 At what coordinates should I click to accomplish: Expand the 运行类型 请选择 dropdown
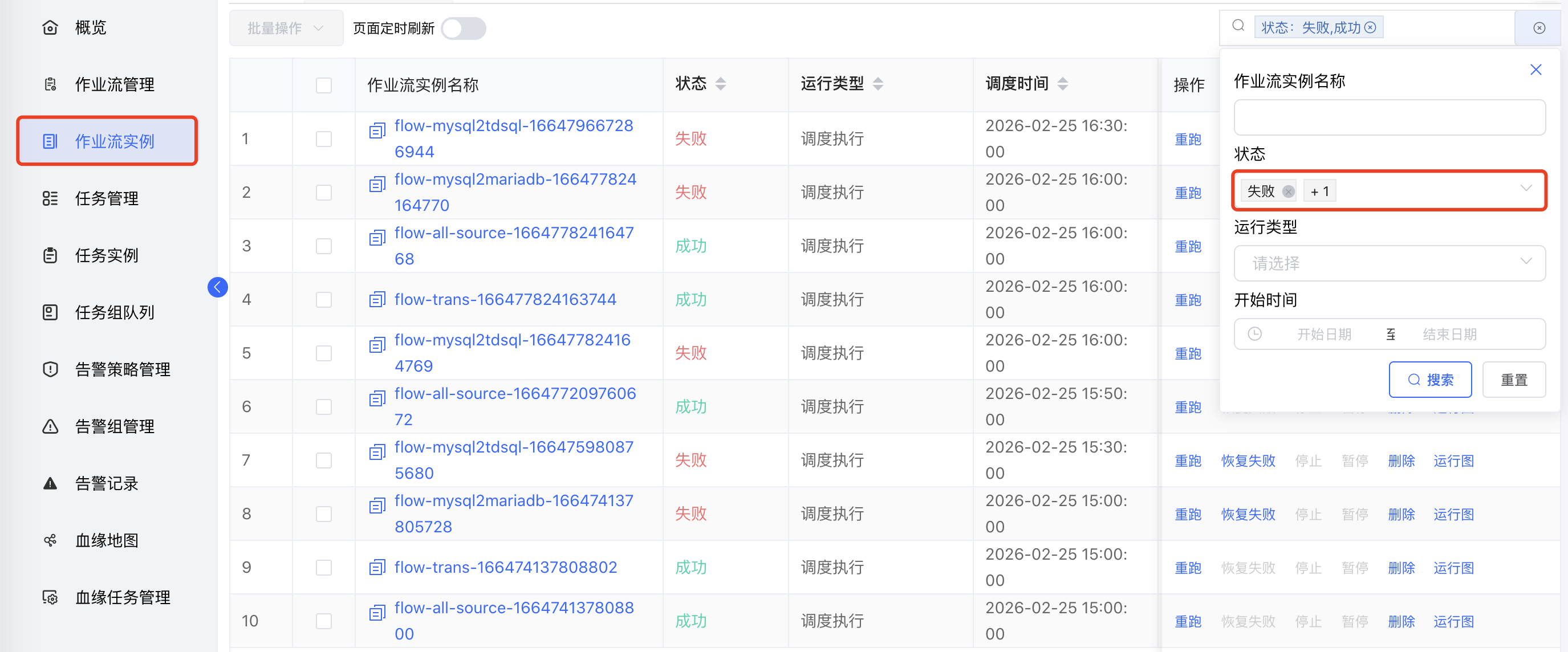coord(1389,263)
